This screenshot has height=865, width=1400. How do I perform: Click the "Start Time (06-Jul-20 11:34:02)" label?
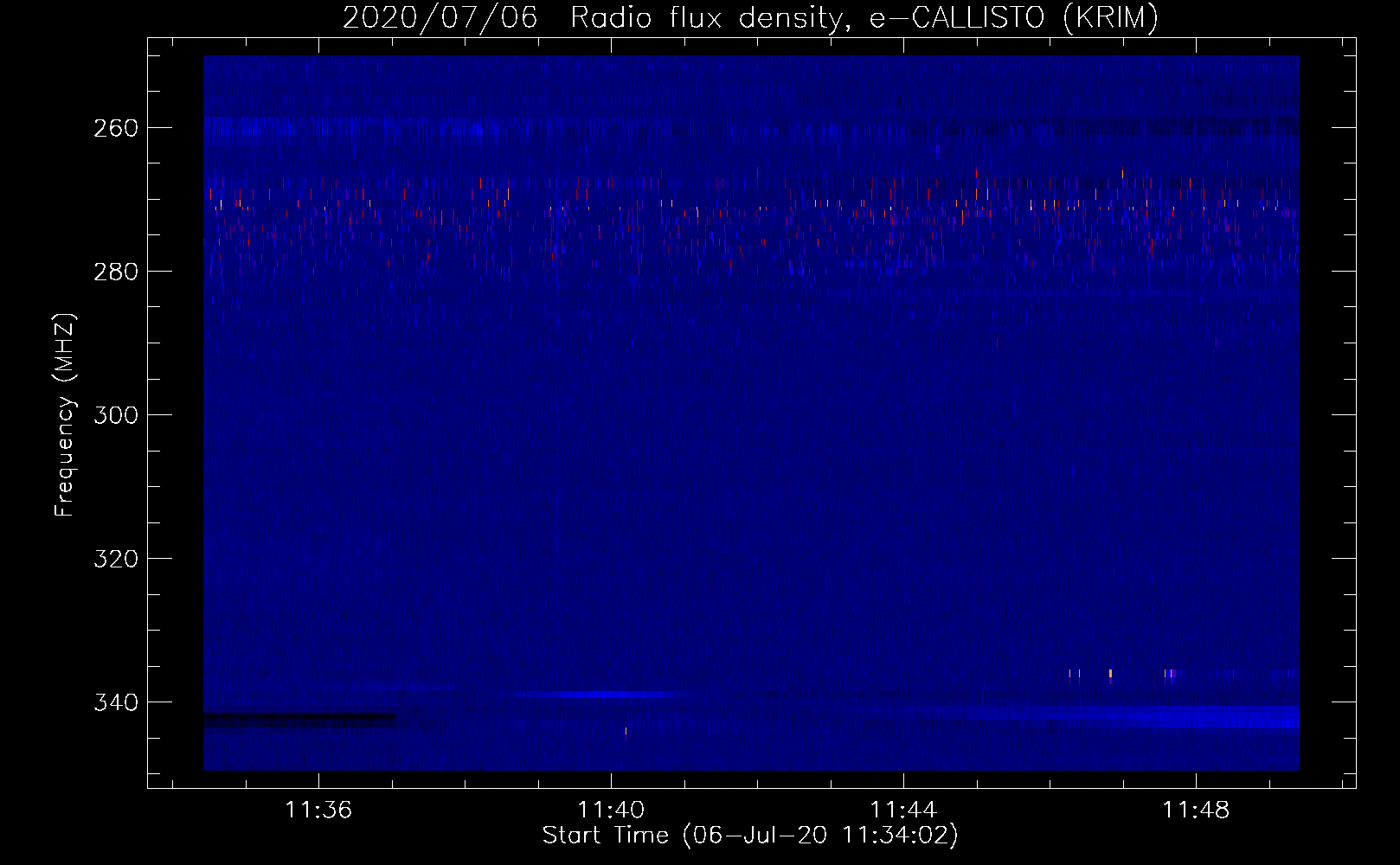(750, 836)
